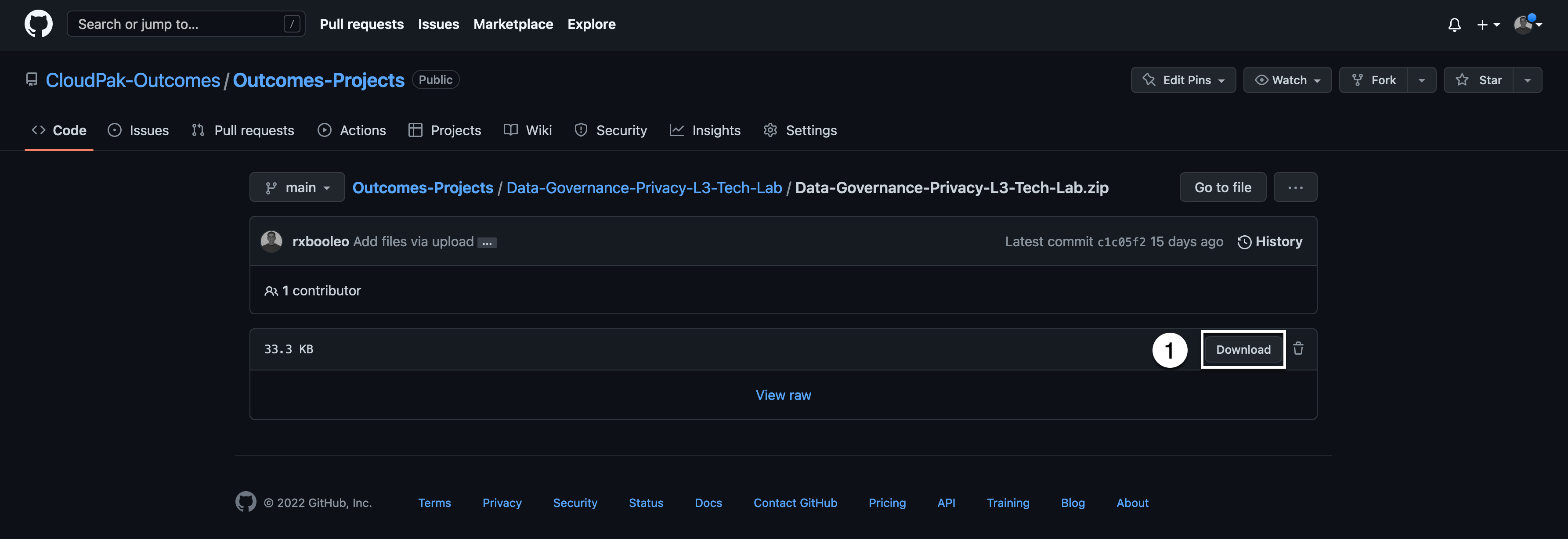Image resolution: width=1568 pixels, height=539 pixels.
Task: Open the Watch notifications dropdown
Action: [1287, 80]
